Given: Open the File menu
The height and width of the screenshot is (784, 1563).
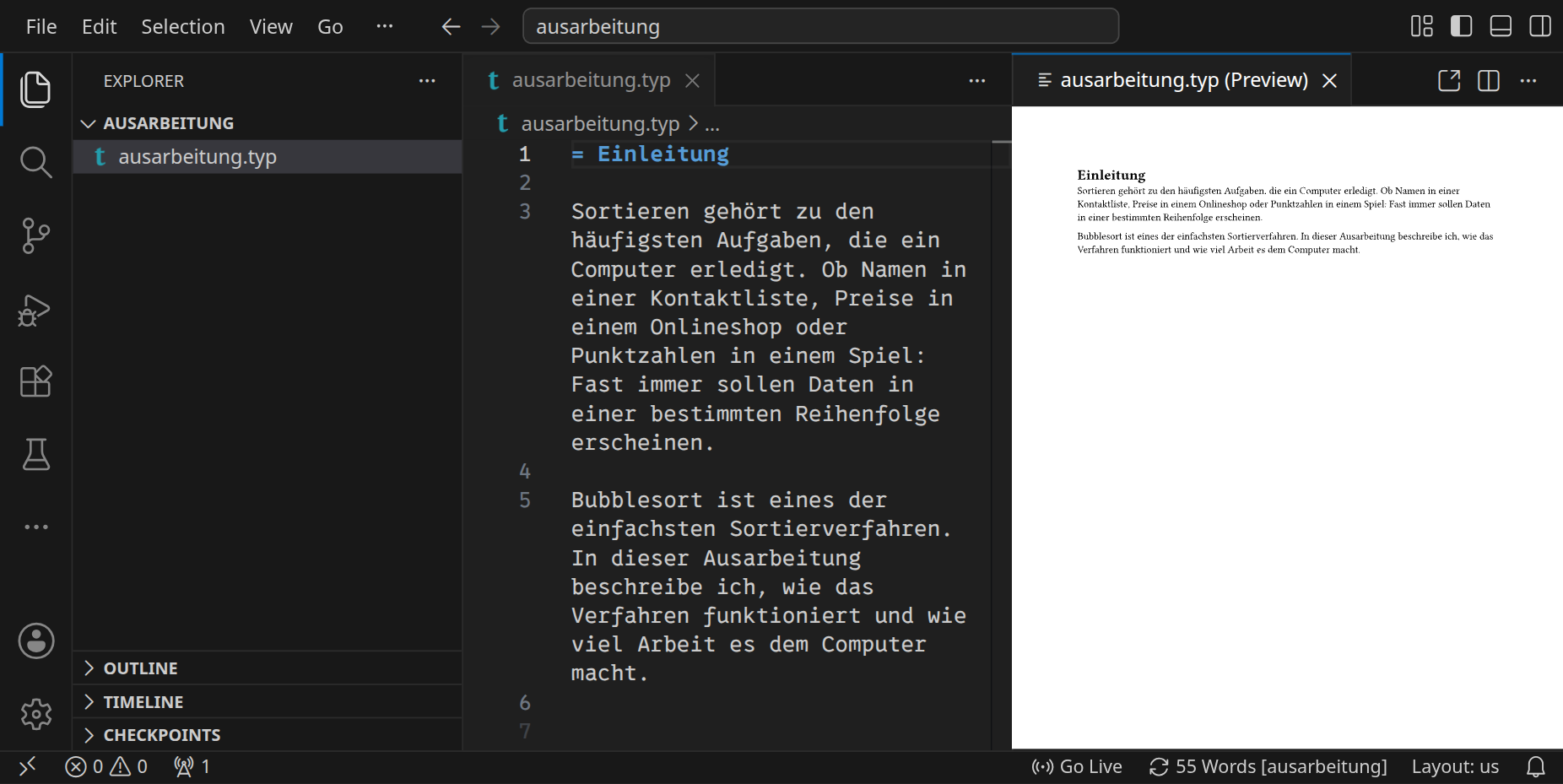Looking at the screenshot, I should point(41,27).
